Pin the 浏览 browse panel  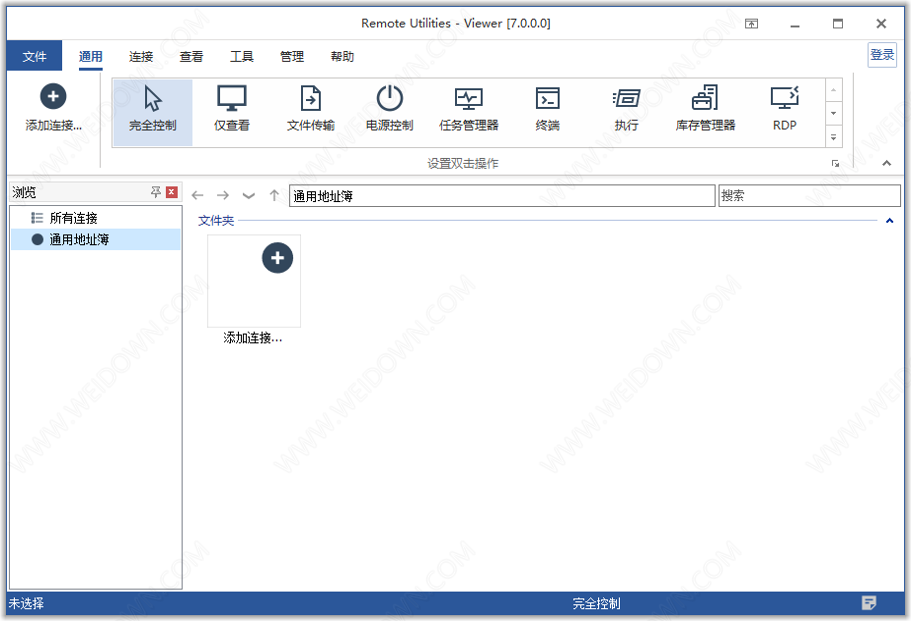[x=156, y=192]
